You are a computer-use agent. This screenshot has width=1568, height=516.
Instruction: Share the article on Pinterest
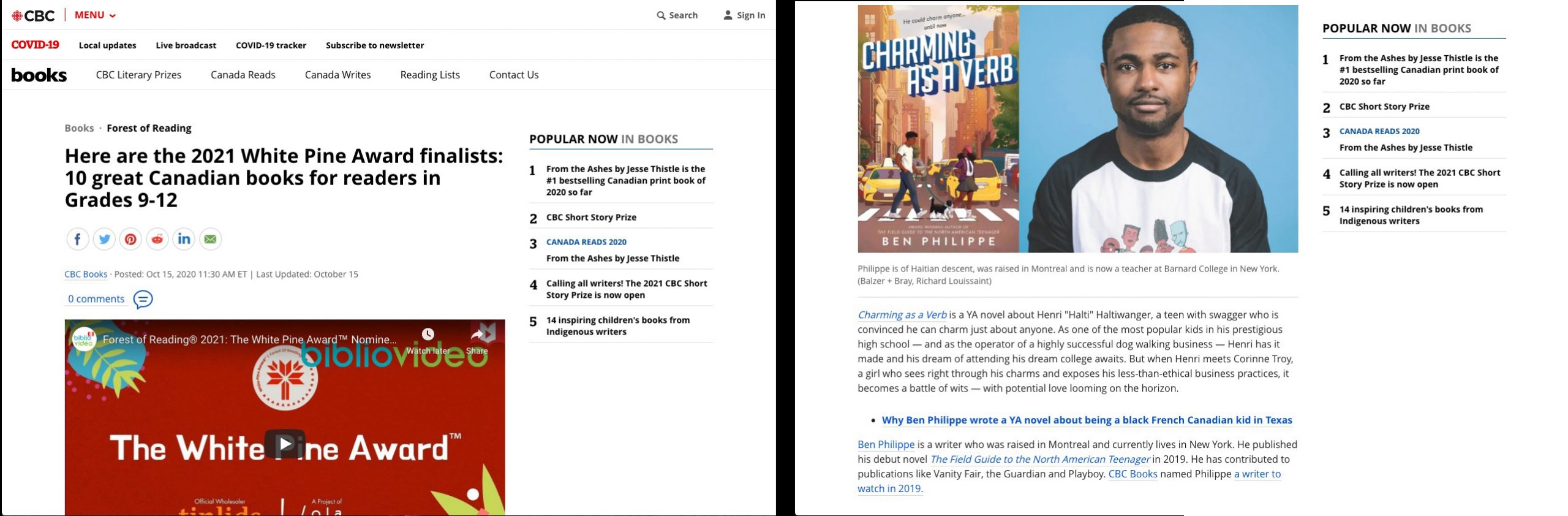tap(130, 239)
